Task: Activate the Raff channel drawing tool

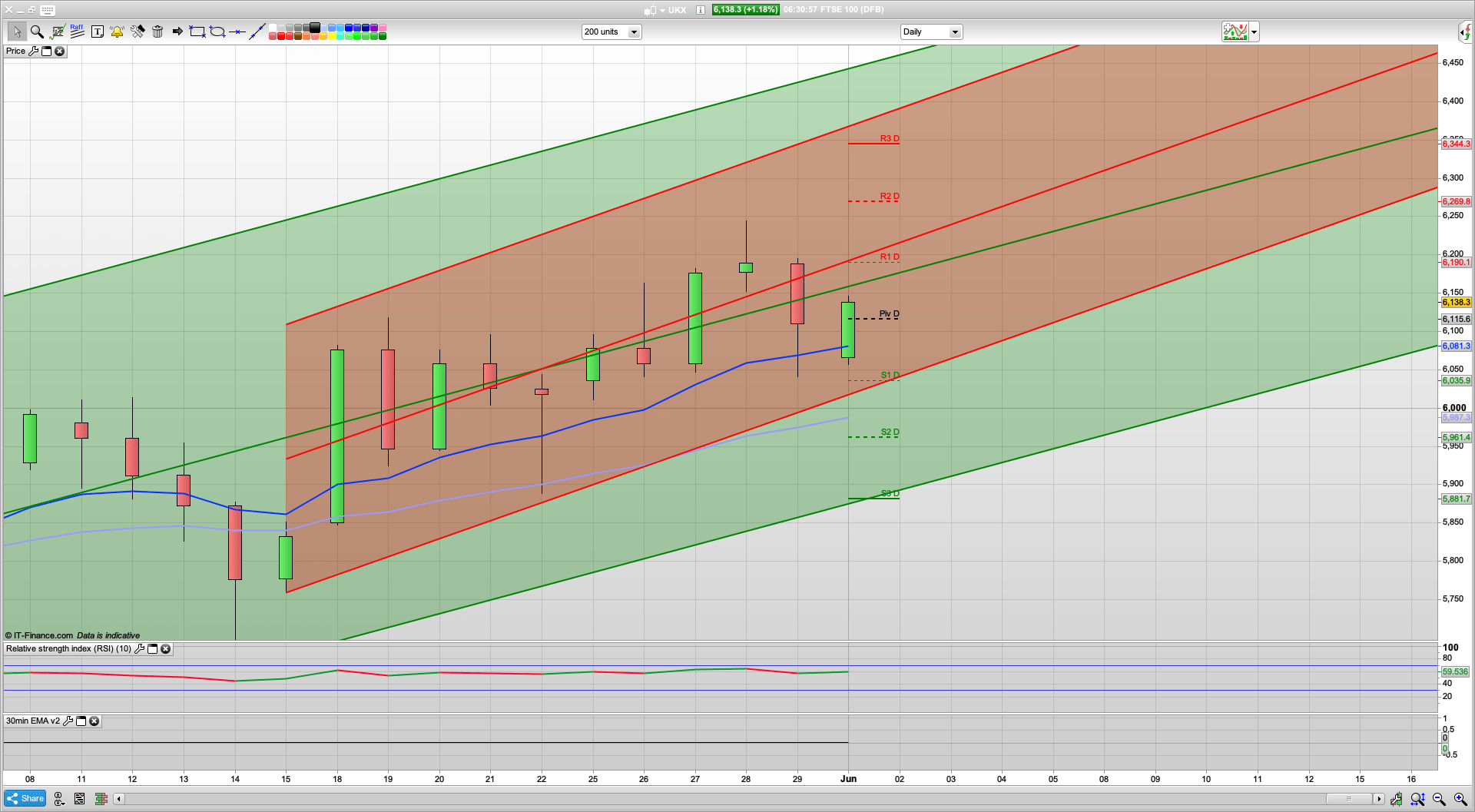Action: (76, 31)
